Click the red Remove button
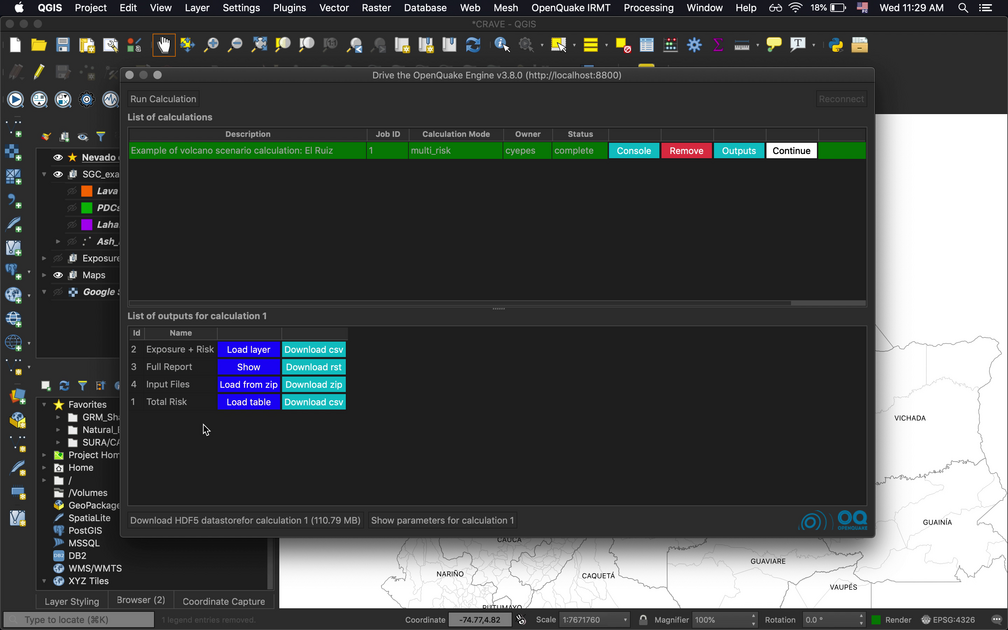The width and height of the screenshot is (1008, 630). 686,151
